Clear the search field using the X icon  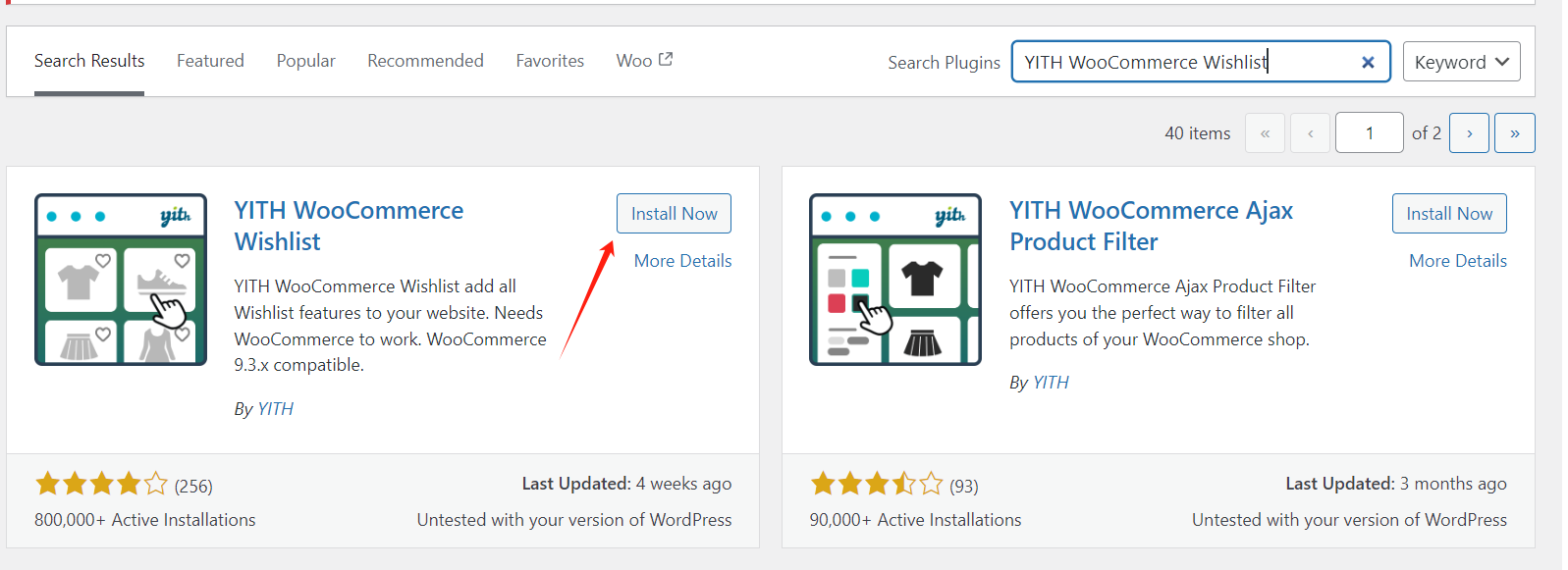pyautogui.click(x=1368, y=62)
